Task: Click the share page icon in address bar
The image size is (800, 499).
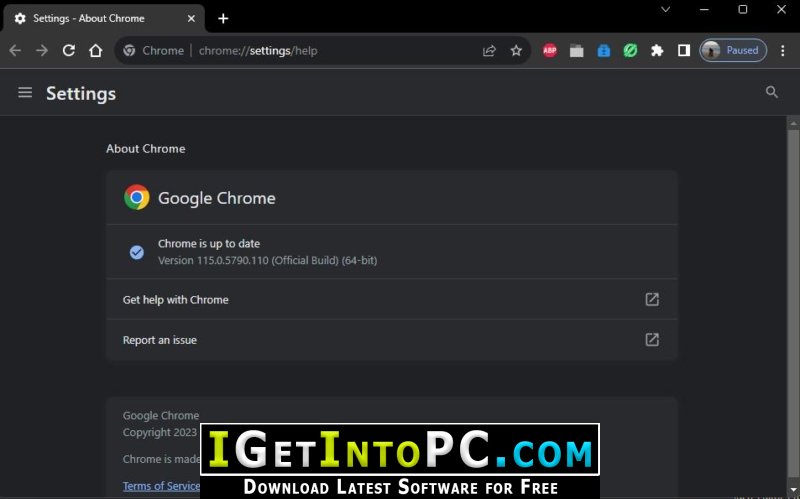Action: [489, 51]
